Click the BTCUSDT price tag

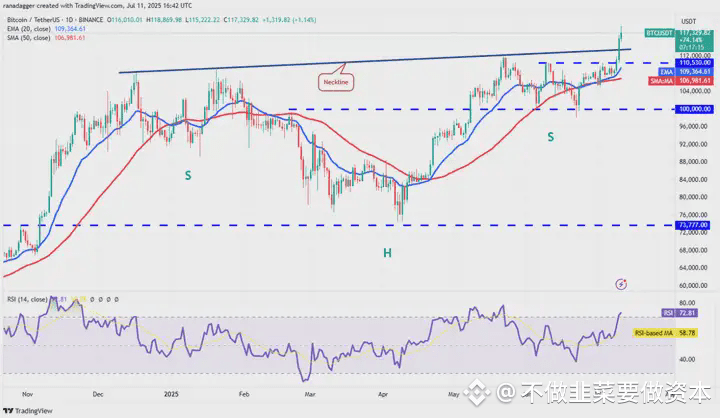659,33
